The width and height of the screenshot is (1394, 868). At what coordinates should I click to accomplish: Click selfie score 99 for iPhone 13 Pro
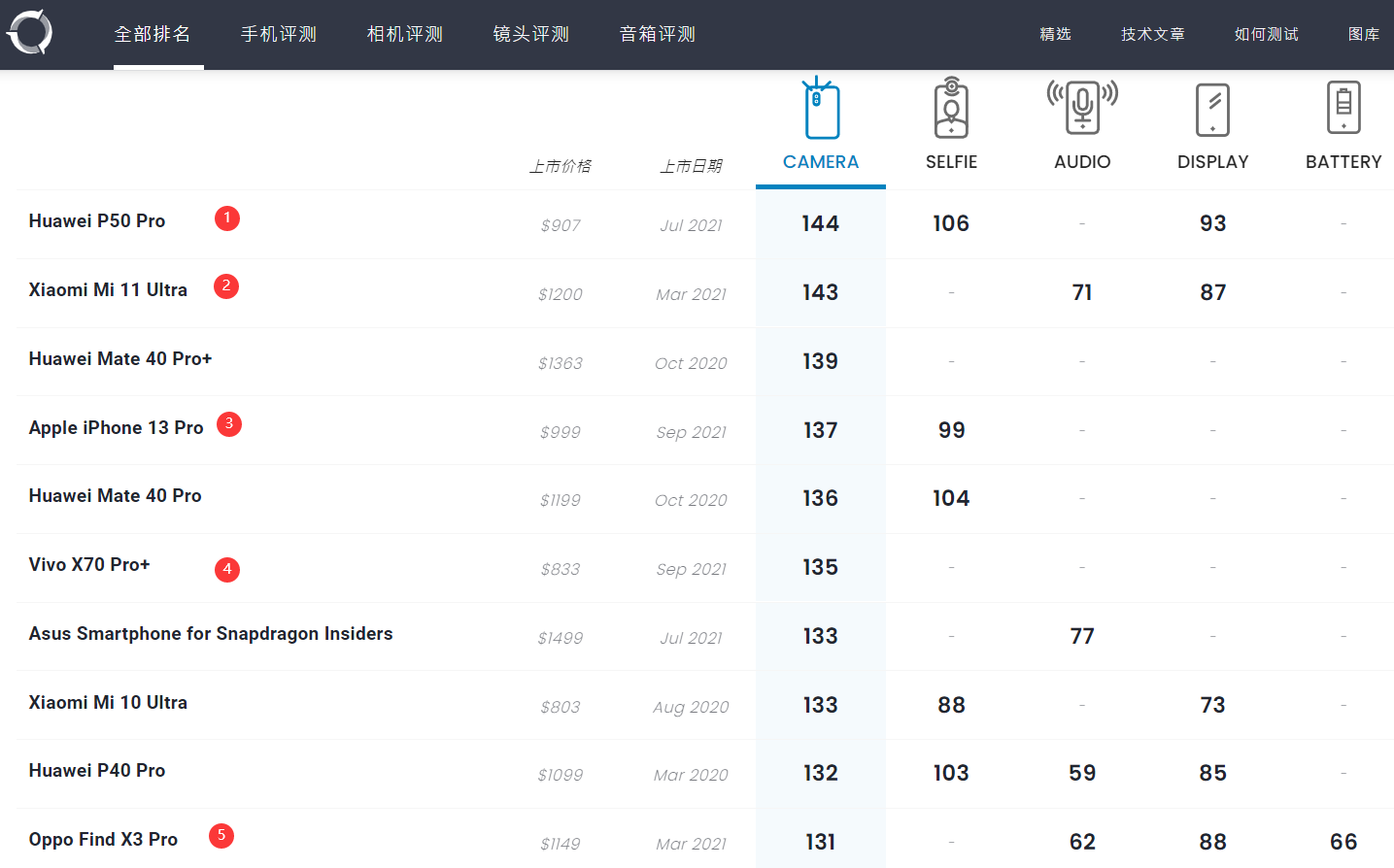951,431
